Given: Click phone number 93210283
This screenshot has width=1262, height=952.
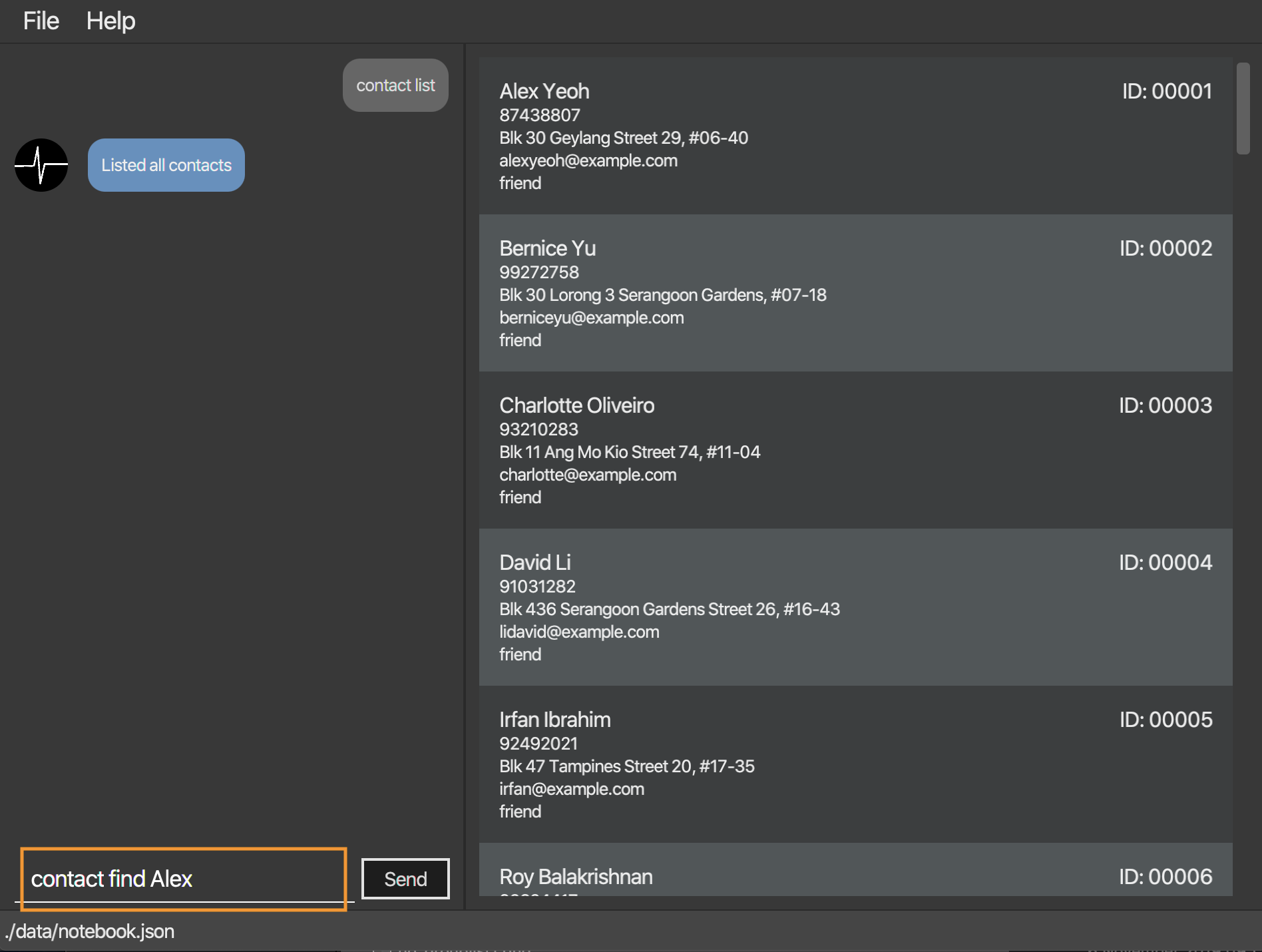Looking at the screenshot, I should (539, 429).
